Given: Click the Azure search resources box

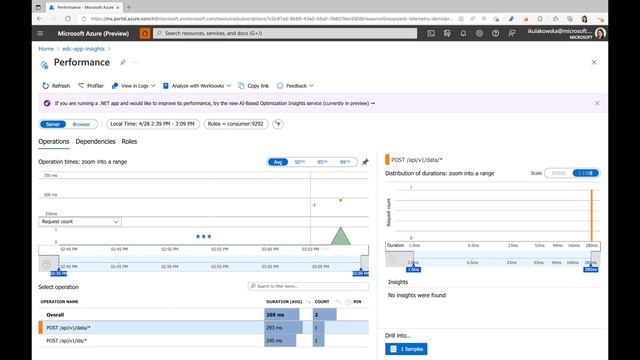Looking at the screenshot, I should click(x=285, y=33).
